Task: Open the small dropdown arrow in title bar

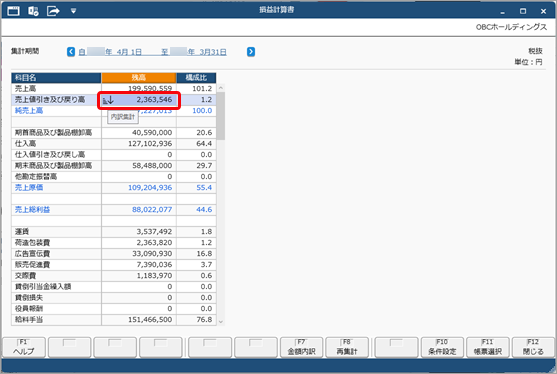Action: coord(73,11)
